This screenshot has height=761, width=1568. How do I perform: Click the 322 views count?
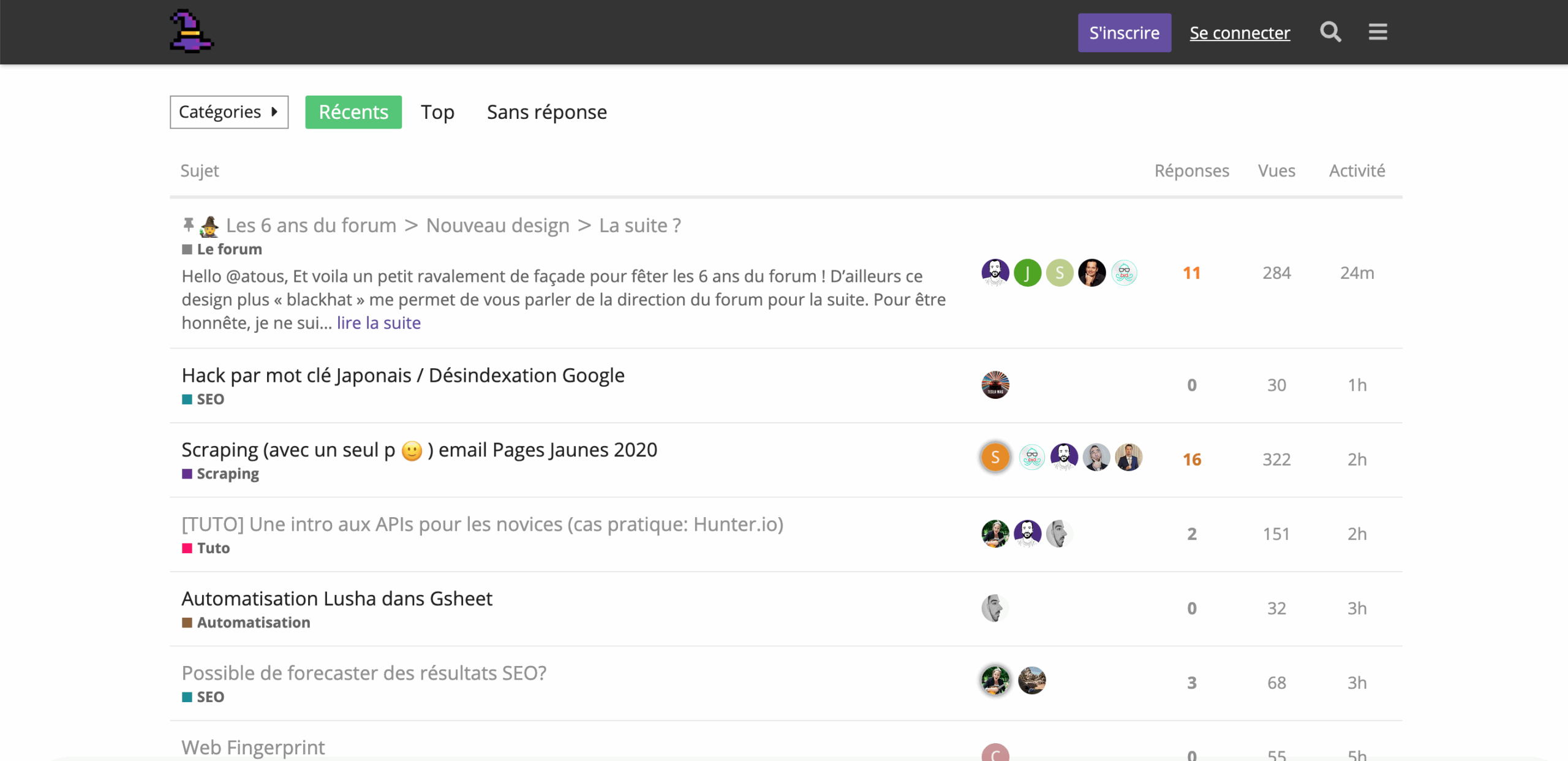pyautogui.click(x=1276, y=460)
